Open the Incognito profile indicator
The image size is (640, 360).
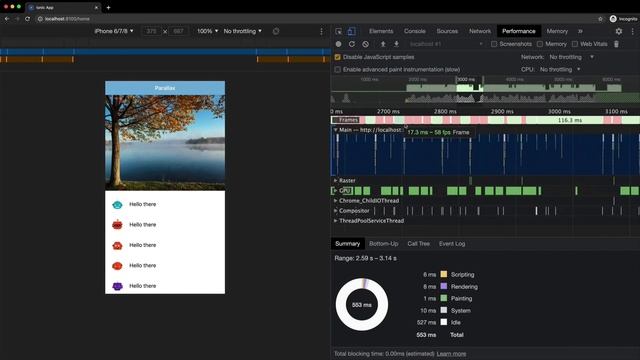tap(623, 19)
